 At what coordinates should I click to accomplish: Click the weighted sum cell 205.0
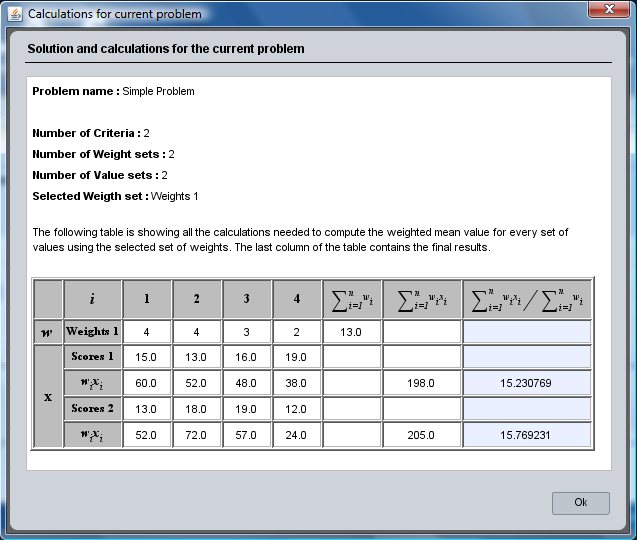[x=421, y=435]
